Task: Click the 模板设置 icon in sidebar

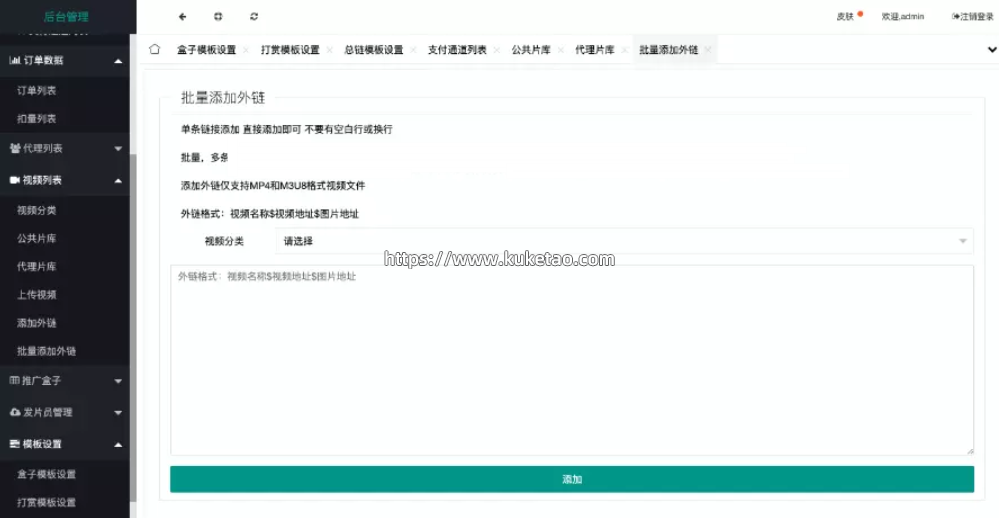Action: point(15,444)
